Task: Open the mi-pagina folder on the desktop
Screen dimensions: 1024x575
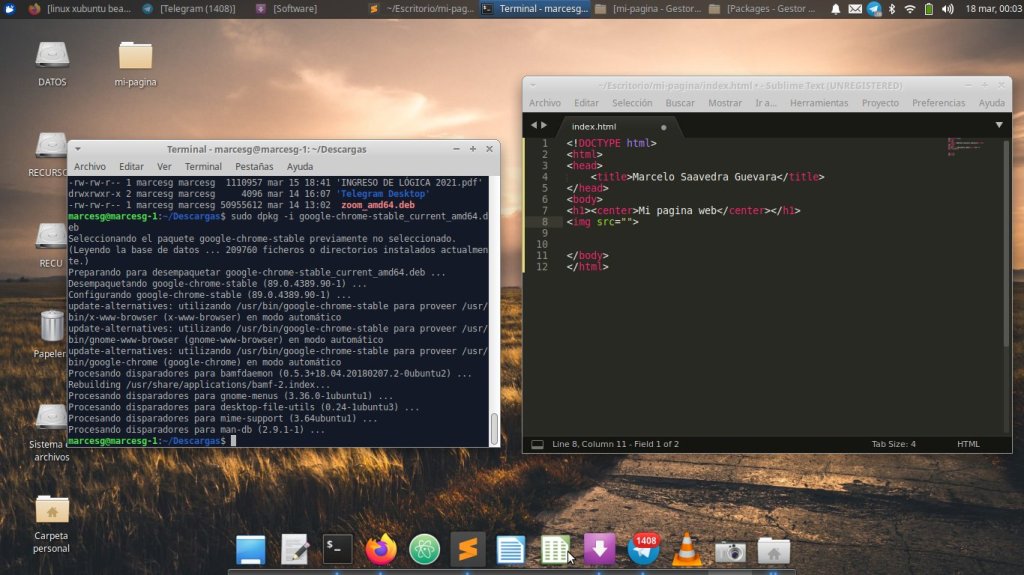Action: tap(135, 56)
